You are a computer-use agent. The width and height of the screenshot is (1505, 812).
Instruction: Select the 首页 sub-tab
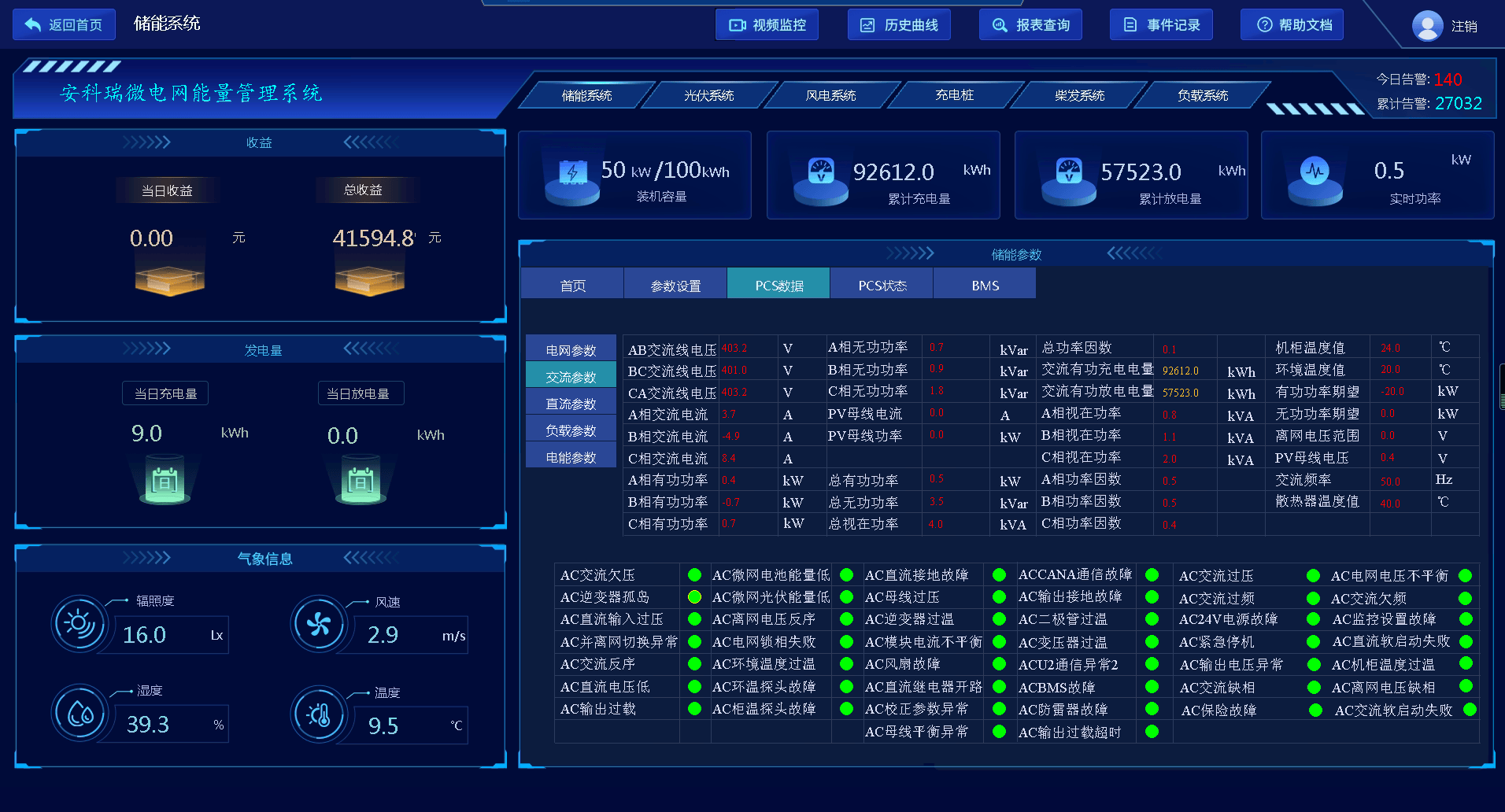572,285
